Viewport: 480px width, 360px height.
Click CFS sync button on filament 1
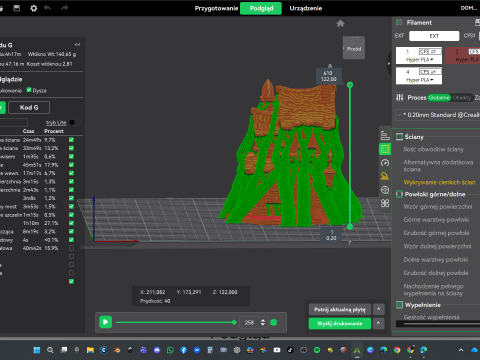(430, 51)
